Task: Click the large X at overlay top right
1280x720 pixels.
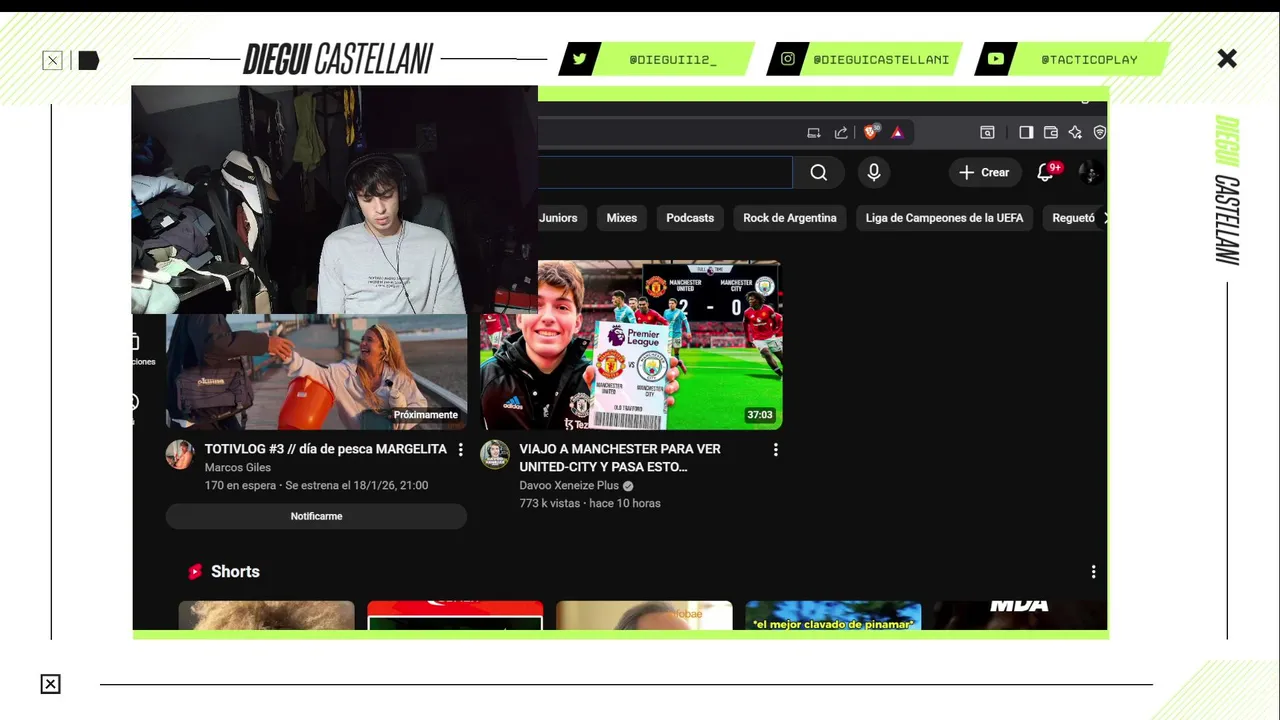Action: point(1227,59)
